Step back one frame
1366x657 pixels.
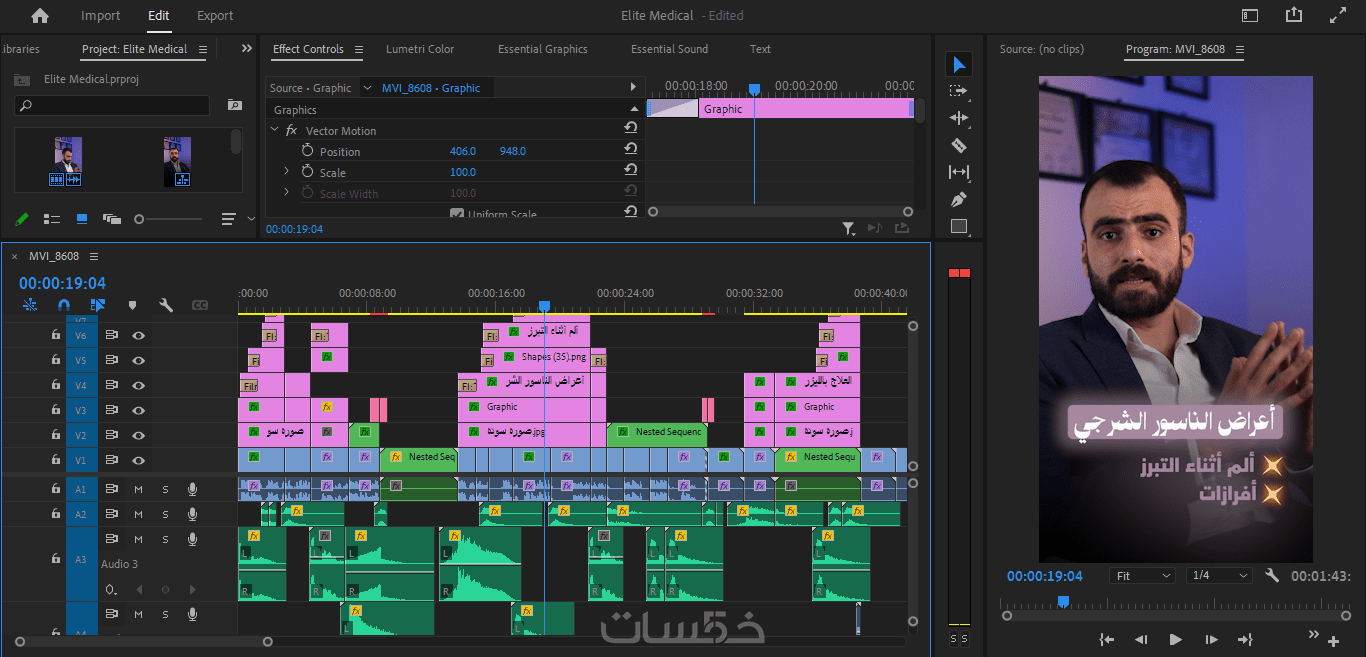[1141, 639]
